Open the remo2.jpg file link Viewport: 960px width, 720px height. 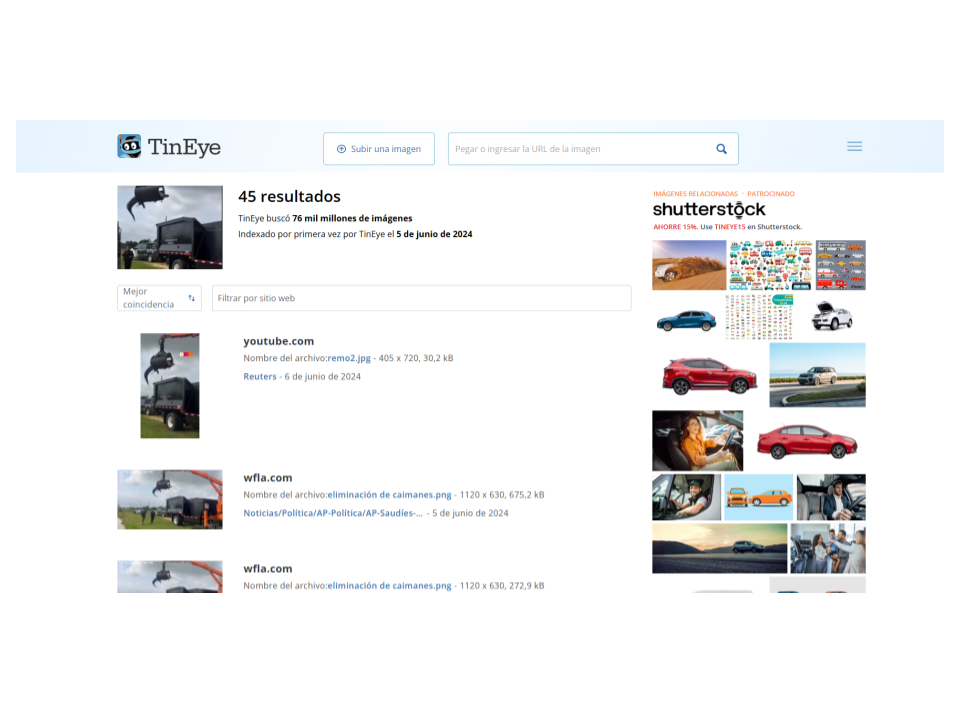click(x=349, y=358)
